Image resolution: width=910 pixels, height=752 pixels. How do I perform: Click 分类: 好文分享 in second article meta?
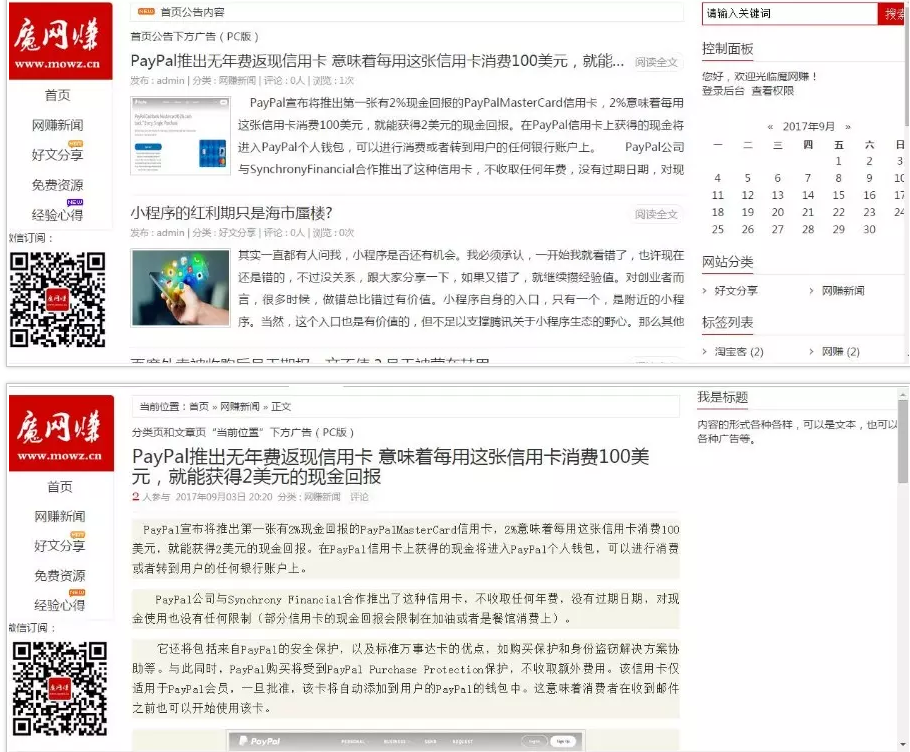pos(223,233)
